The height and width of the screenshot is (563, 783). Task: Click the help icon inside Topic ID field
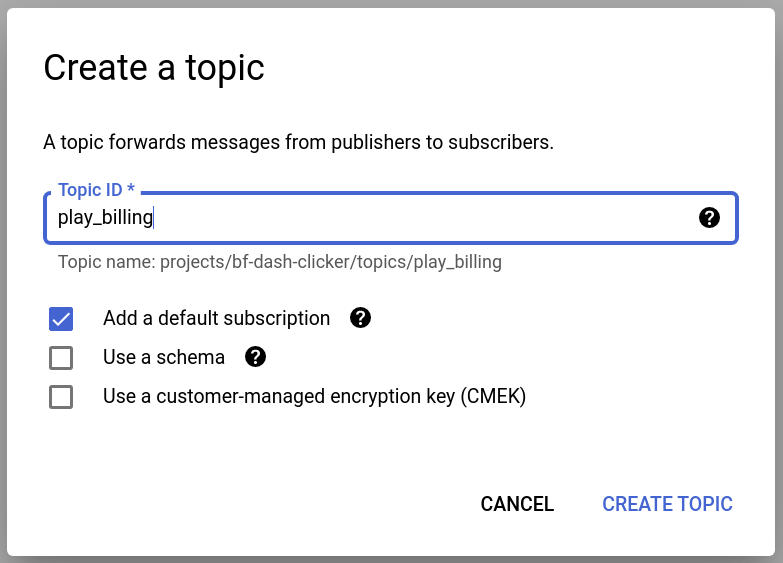coord(709,218)
